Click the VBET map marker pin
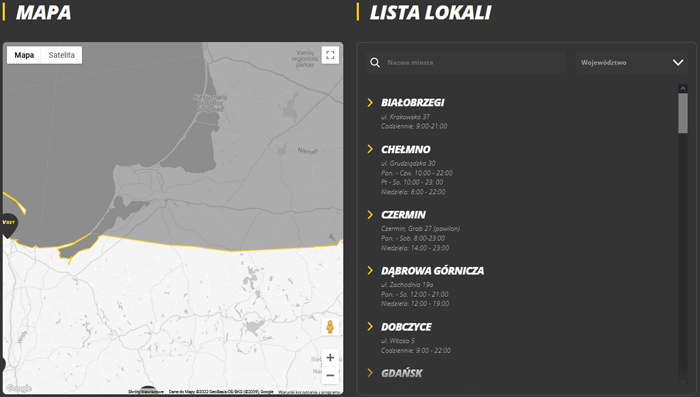Screen dimensions: 700x397 point(8,225)
